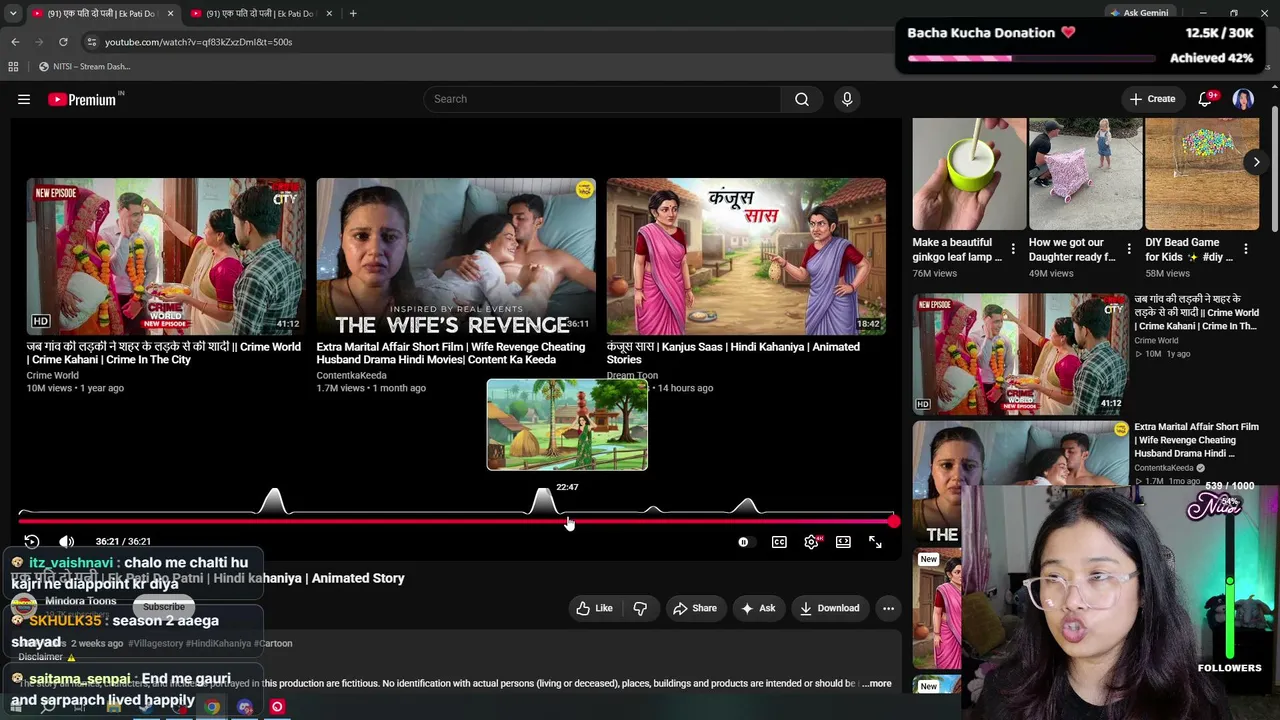This screenshot has height=720, width=1280.
Task: Open options for DIY Bead Game short
Action: pos(1246,249)
